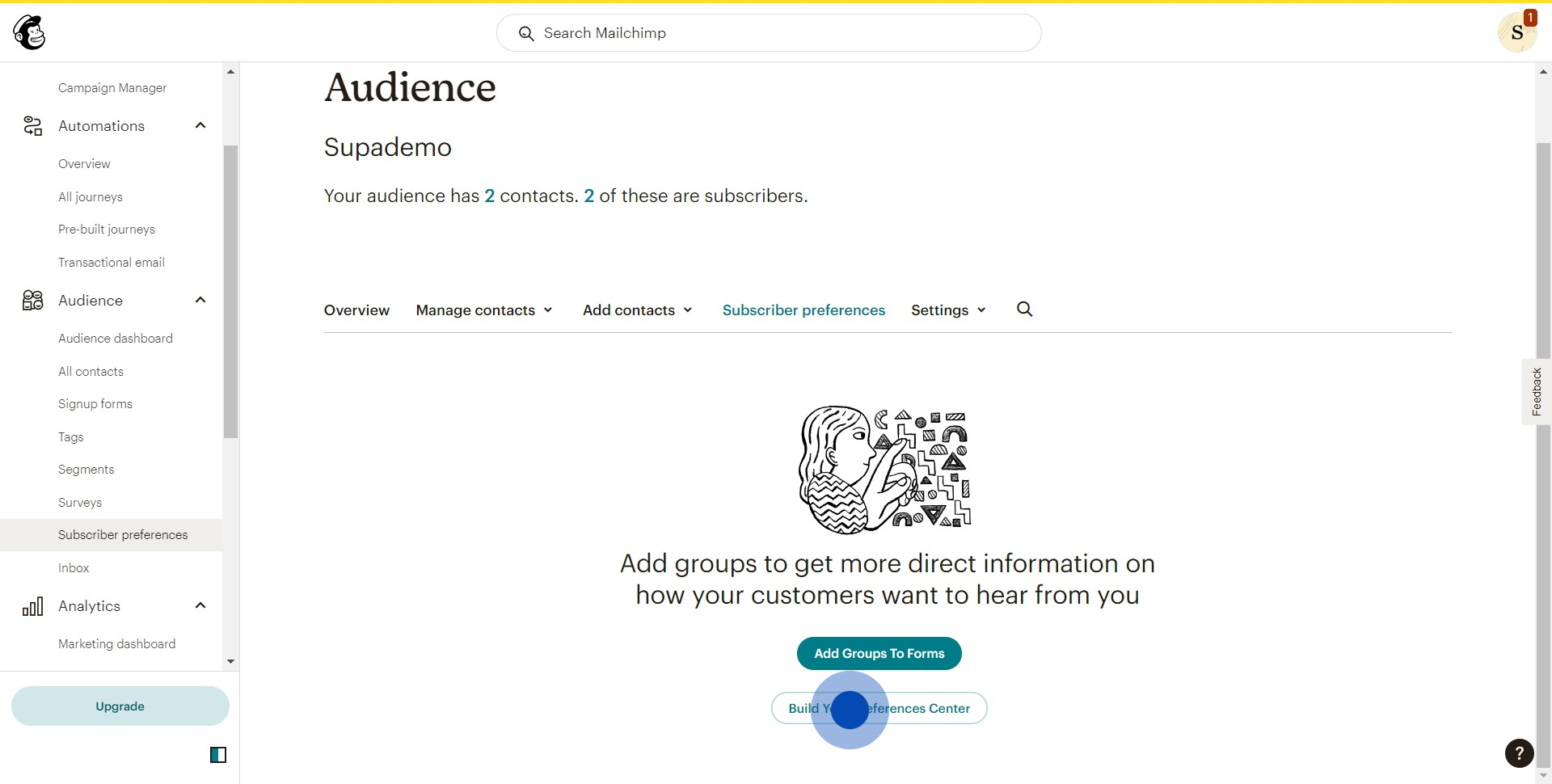Viewport: 1552px width, 784px height.
Task: Click the Analytics bar chart icon
Action: point(32,606)
